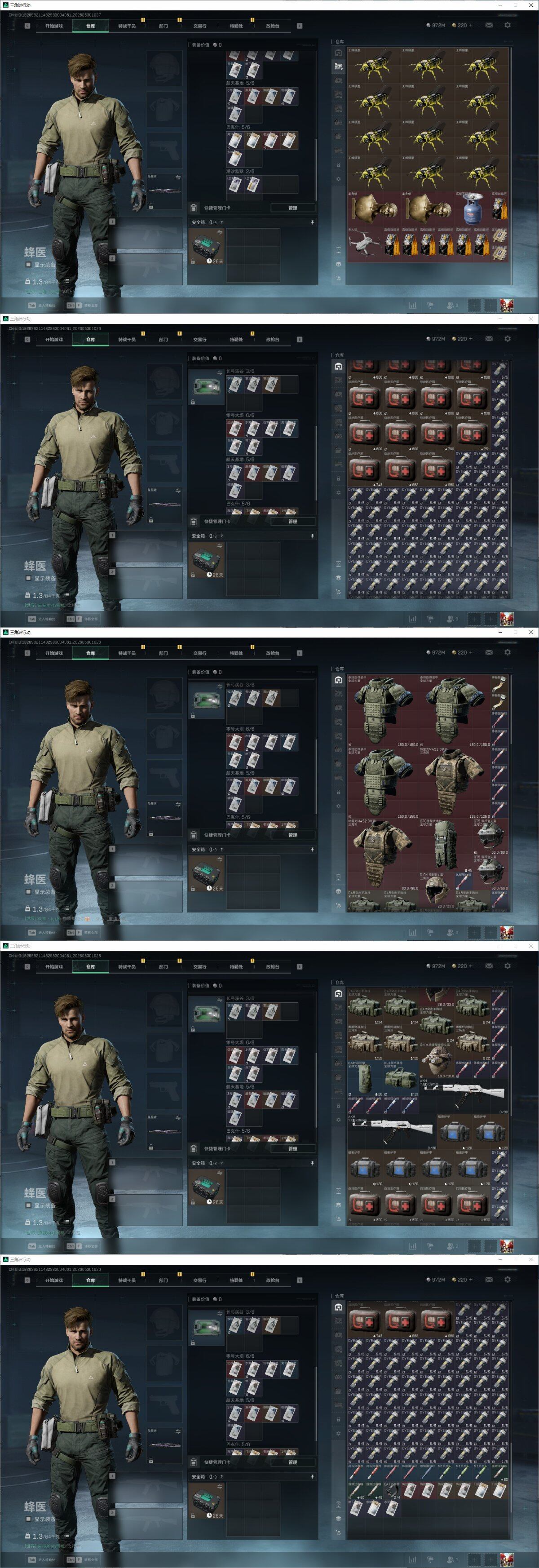Select GN night-vision helmet in AKM-rifle window
Screen dimensions: 539x1568
point(436,1061)
